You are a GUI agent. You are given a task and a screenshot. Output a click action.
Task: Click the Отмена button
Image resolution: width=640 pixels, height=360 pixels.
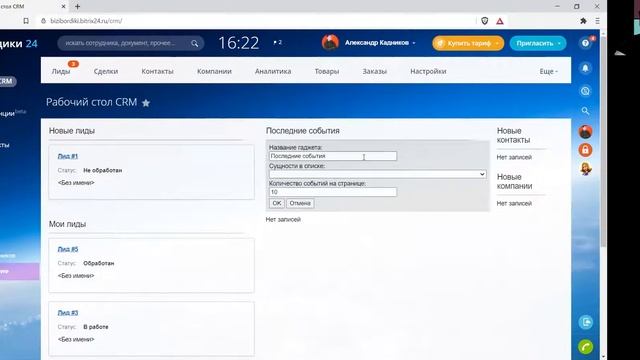click(x=300, y=203)
